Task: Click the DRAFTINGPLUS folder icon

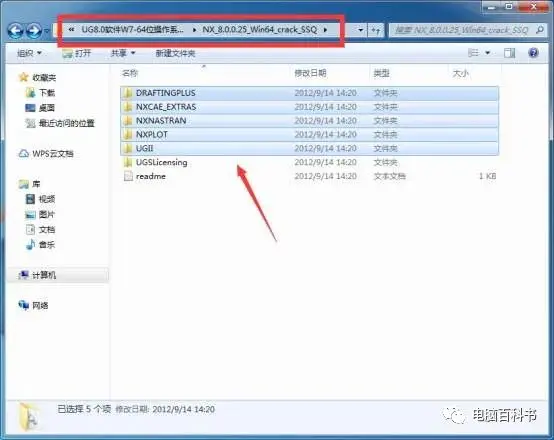Action: pos(128,93)
